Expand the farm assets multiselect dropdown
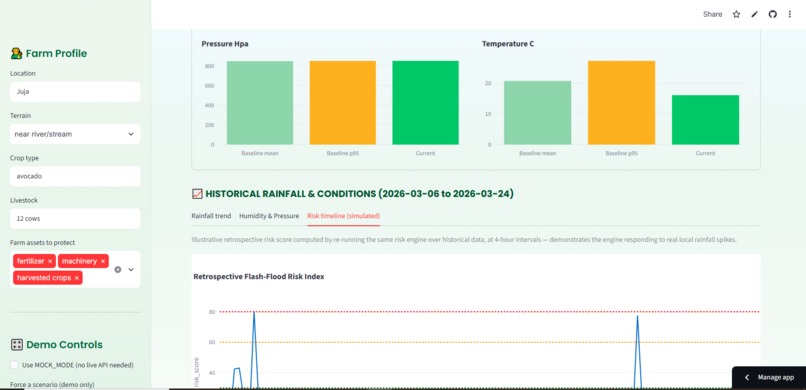 coord(131,269)
